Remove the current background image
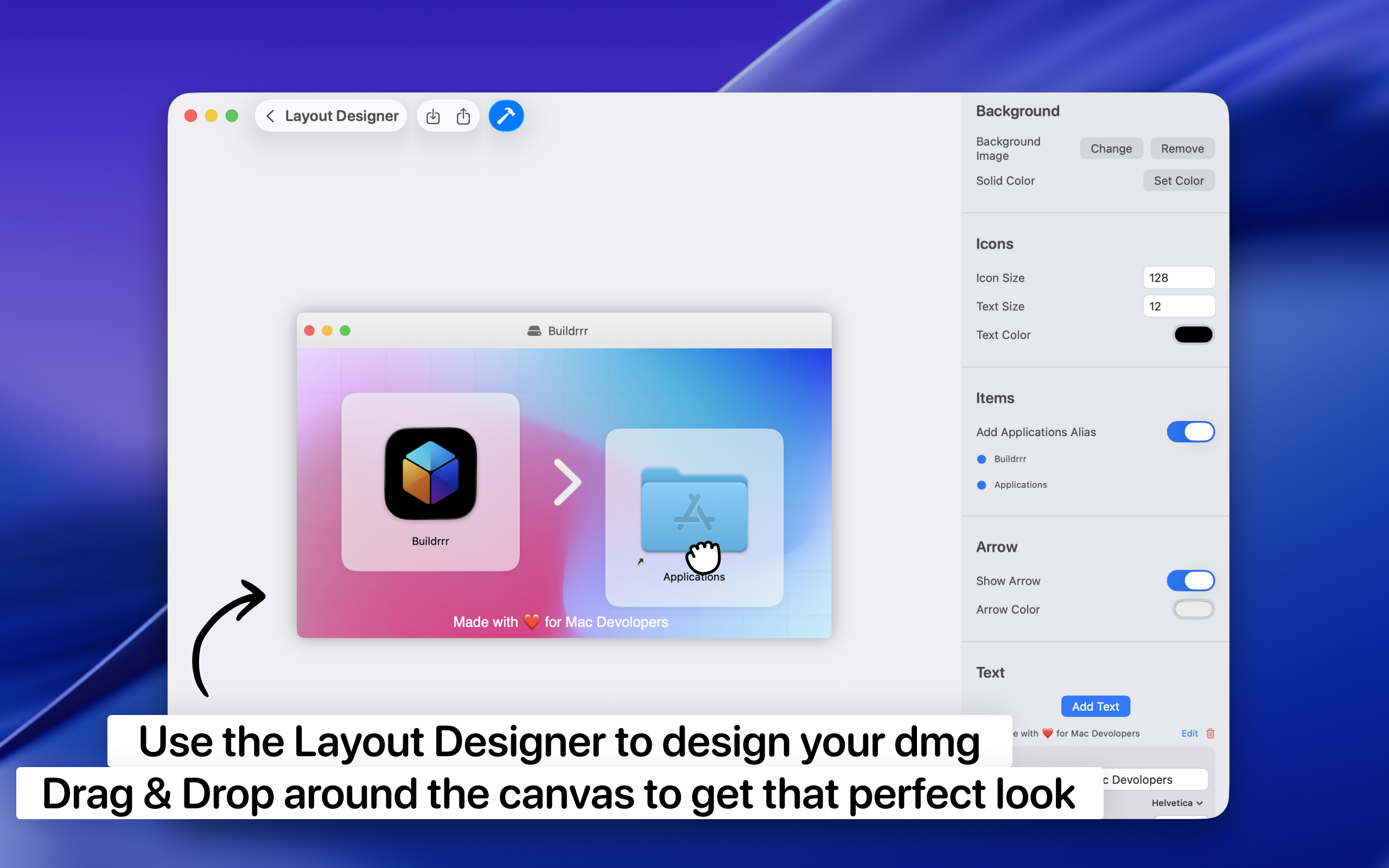 pos(1182,148)
